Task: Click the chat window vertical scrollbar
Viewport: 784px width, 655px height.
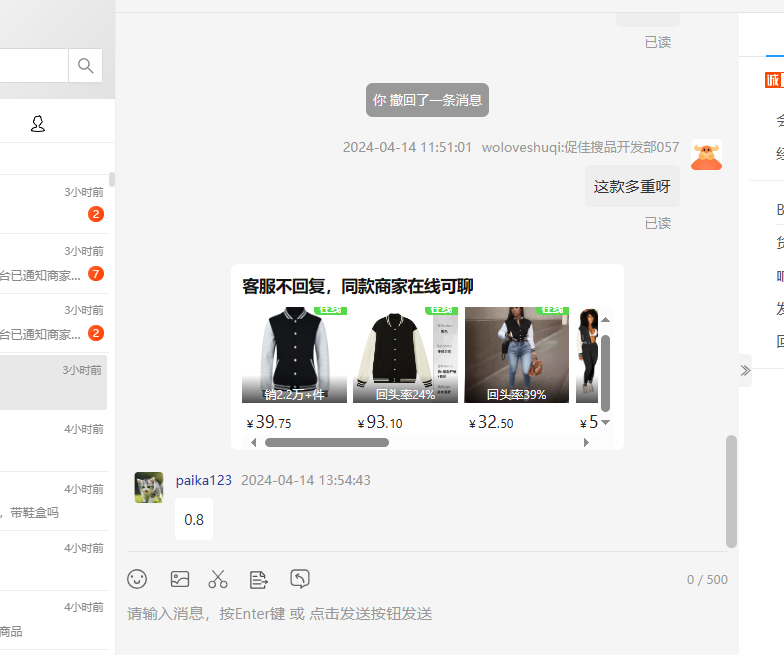Action: [732, 492]
